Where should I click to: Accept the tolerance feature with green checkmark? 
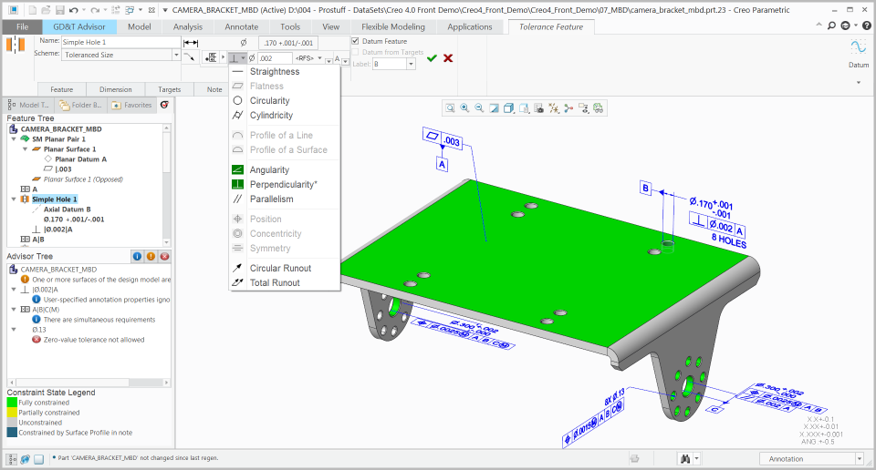(431, 58)
